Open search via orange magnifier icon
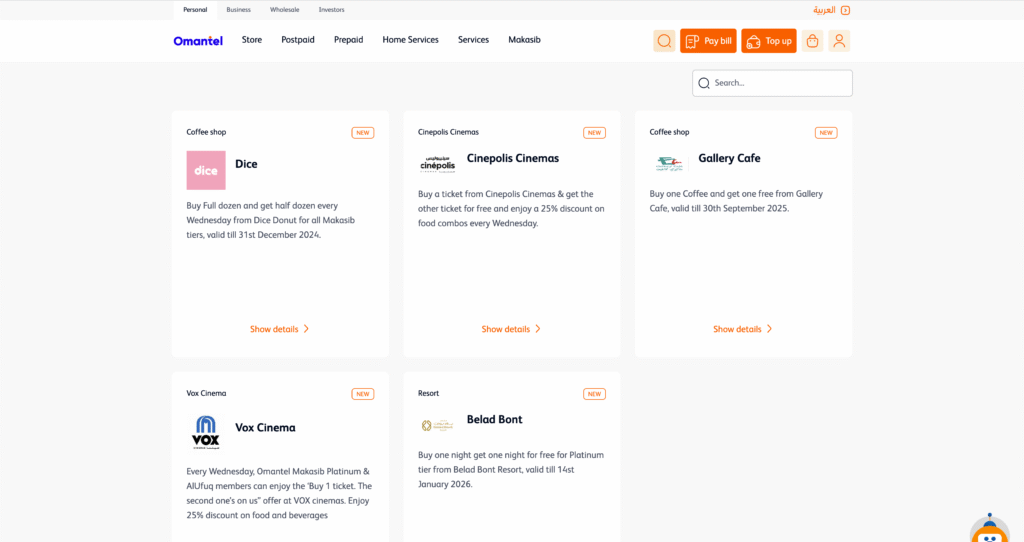This screenshot has height=542, width=1024. [x=664, y=41]
